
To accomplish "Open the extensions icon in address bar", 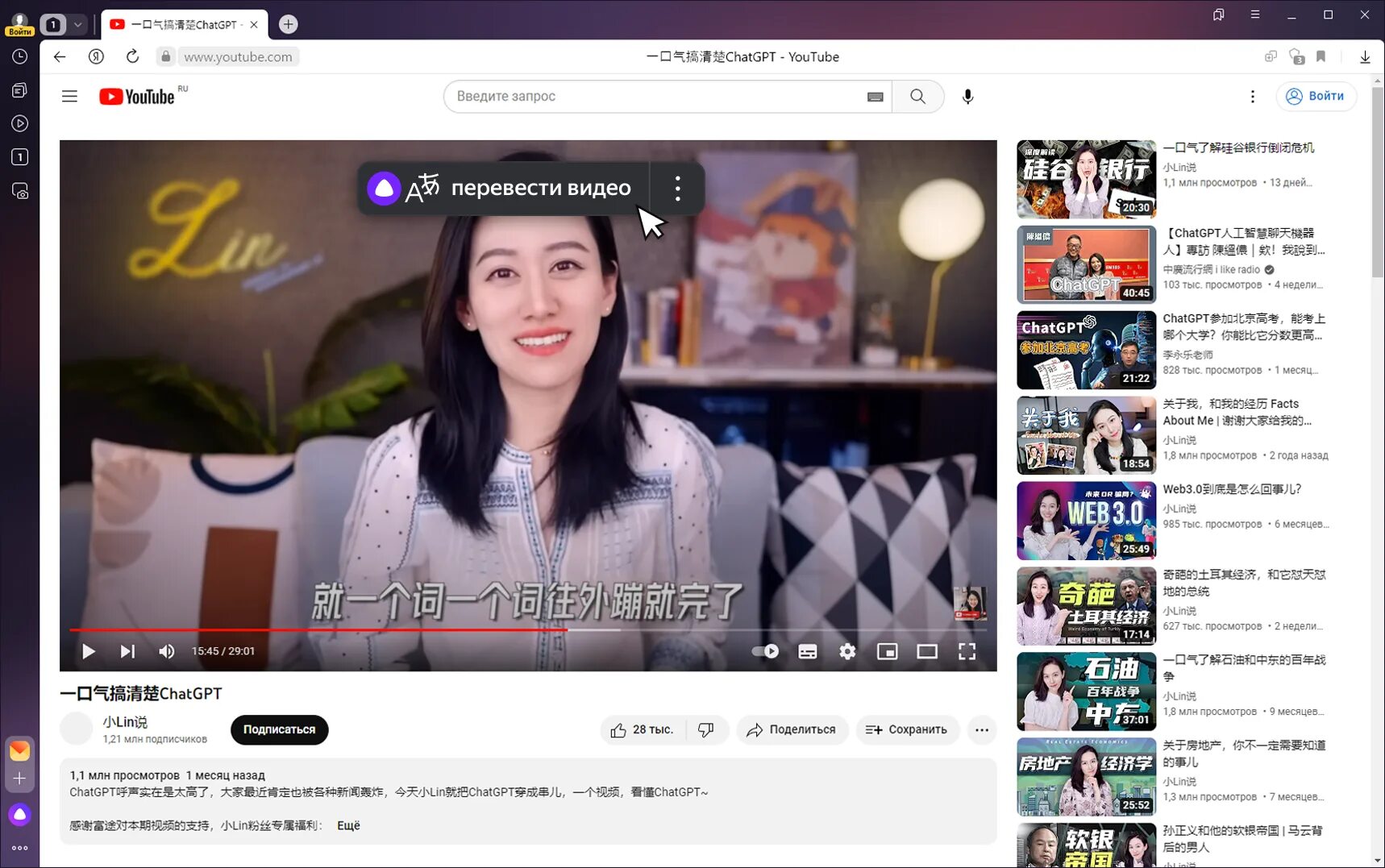I will click(1296, 56).
